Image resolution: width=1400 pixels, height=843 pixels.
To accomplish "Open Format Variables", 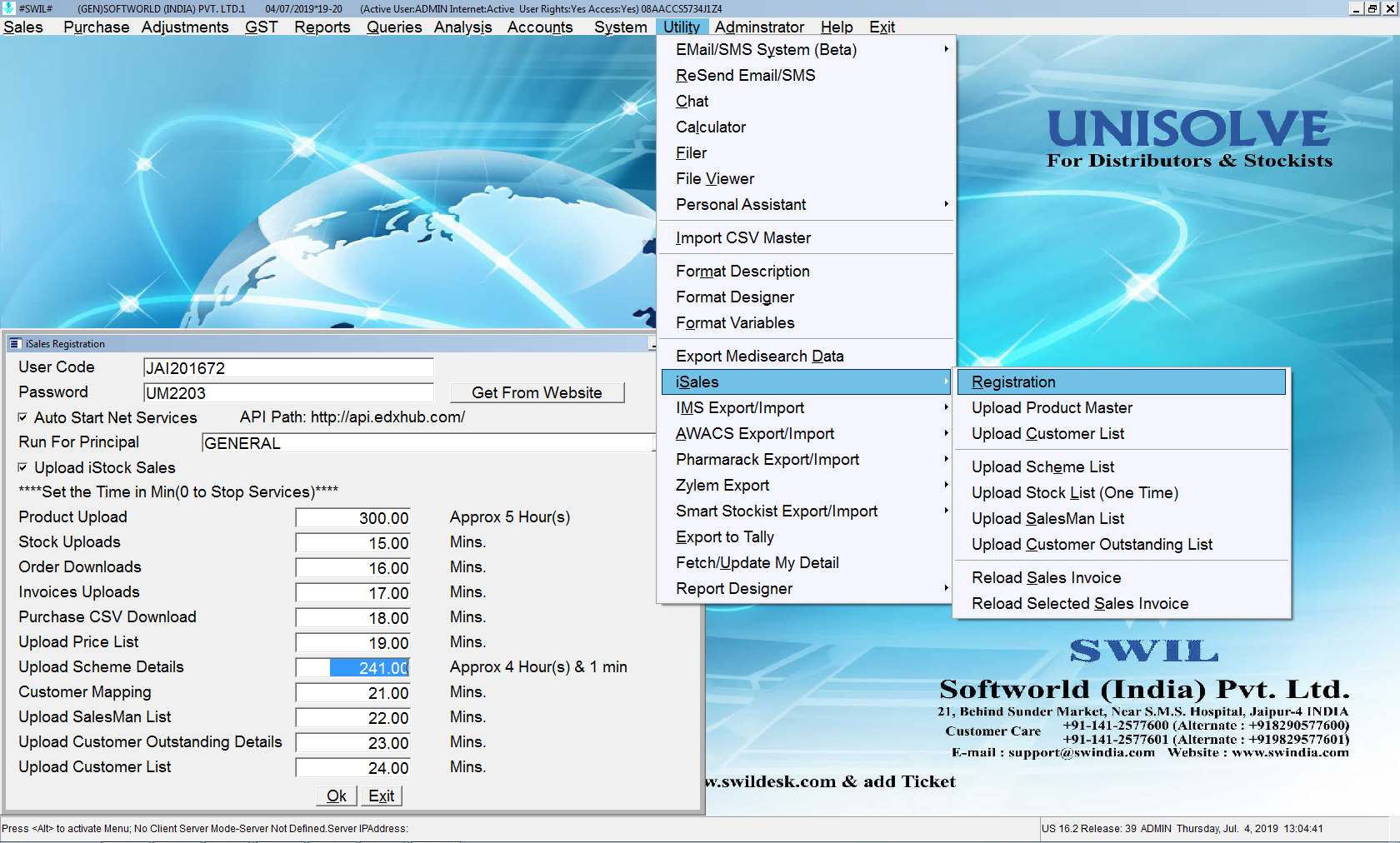I will (806, 322).
